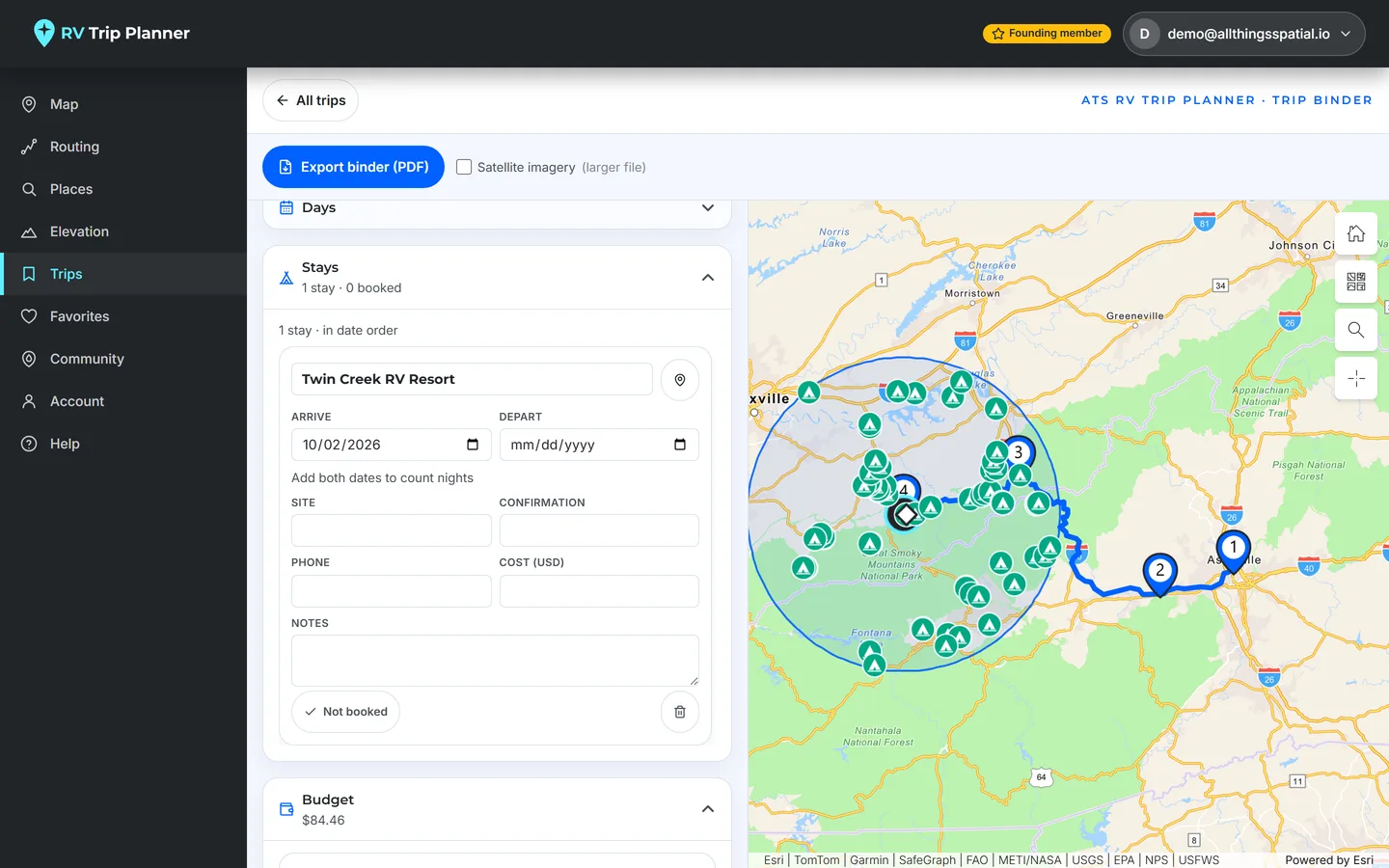Click the map home extent button

point(1356,233)
